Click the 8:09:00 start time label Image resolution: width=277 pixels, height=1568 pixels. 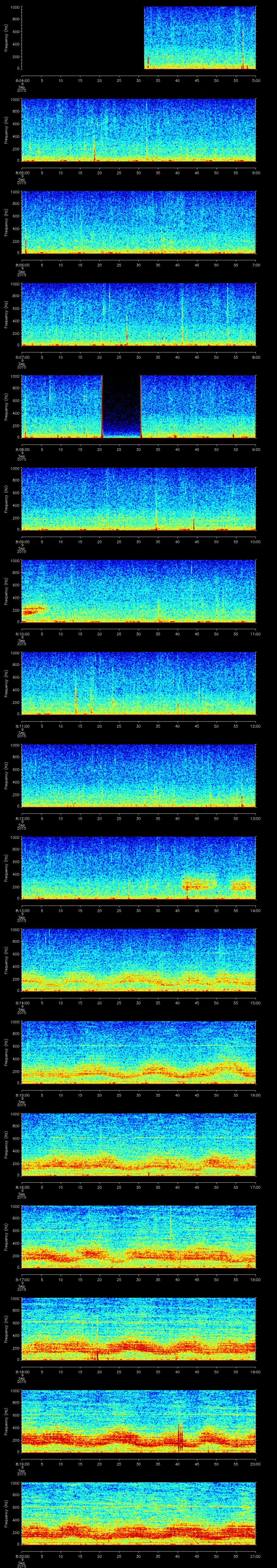(x=22, y=542)
